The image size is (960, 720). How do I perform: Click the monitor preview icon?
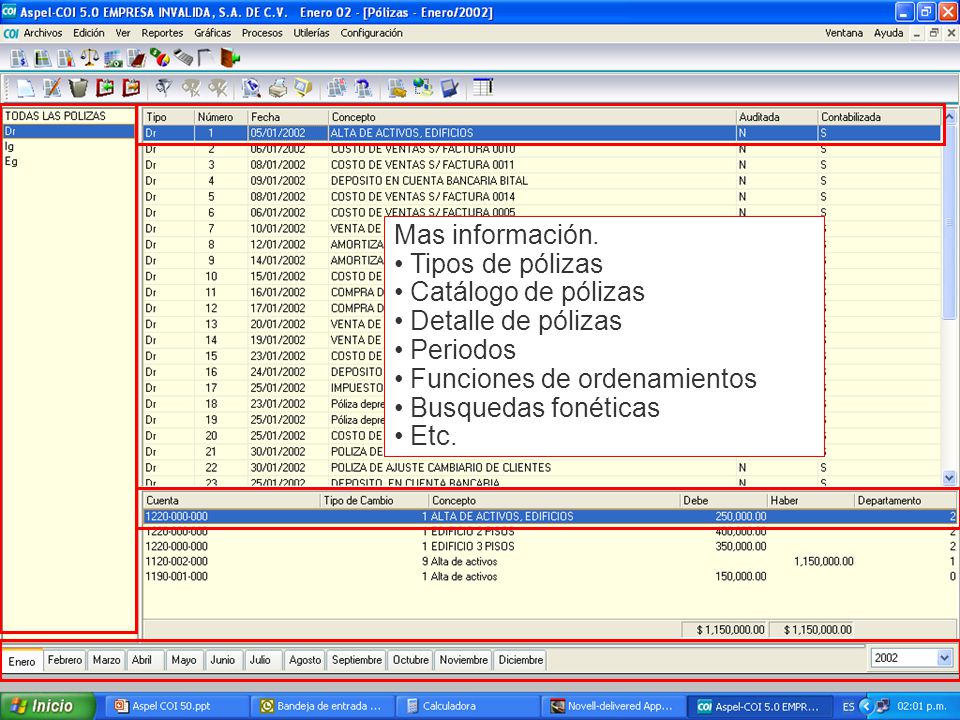coord(303,88)
